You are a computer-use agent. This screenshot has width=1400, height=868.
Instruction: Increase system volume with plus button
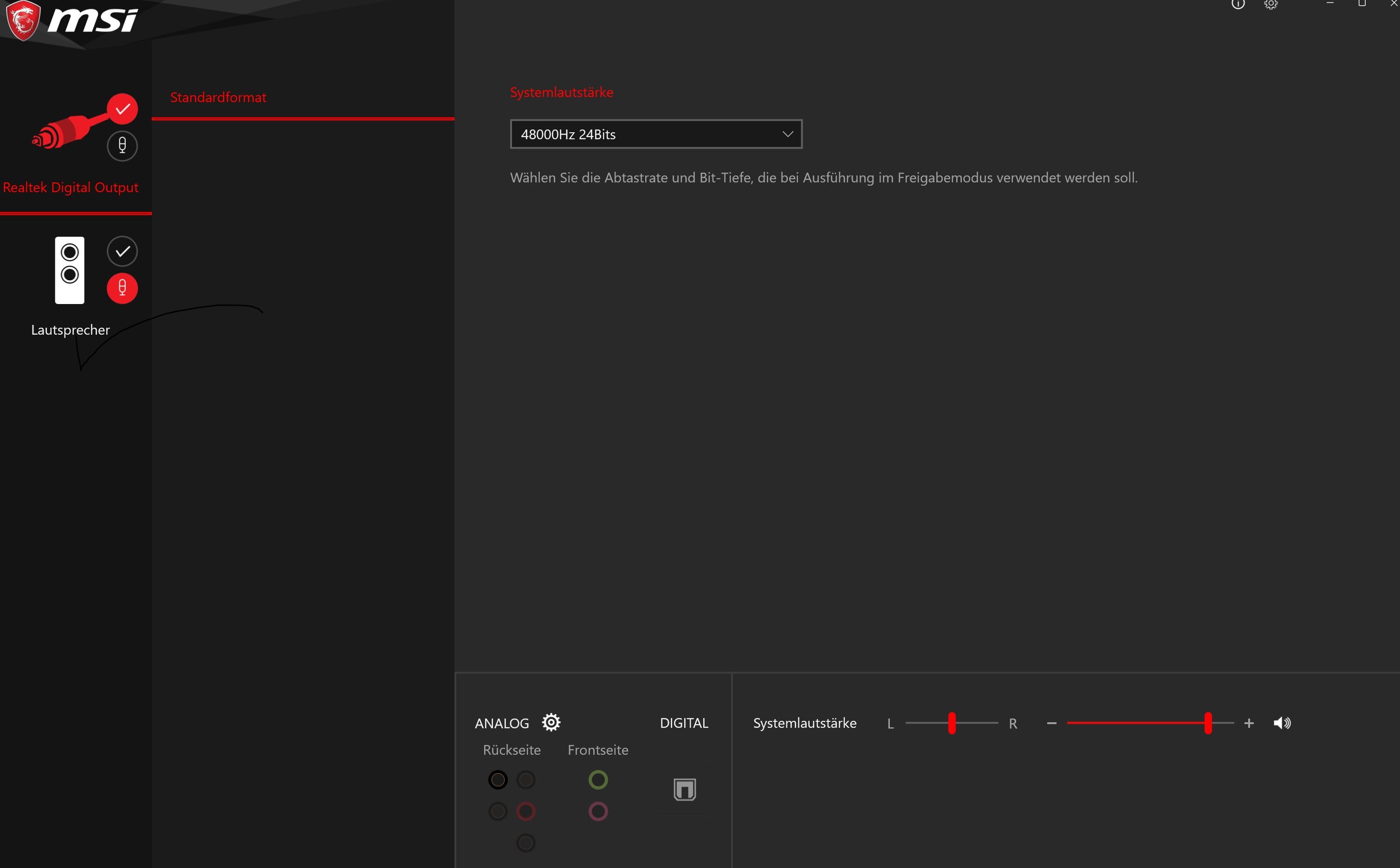point(1249,723)
